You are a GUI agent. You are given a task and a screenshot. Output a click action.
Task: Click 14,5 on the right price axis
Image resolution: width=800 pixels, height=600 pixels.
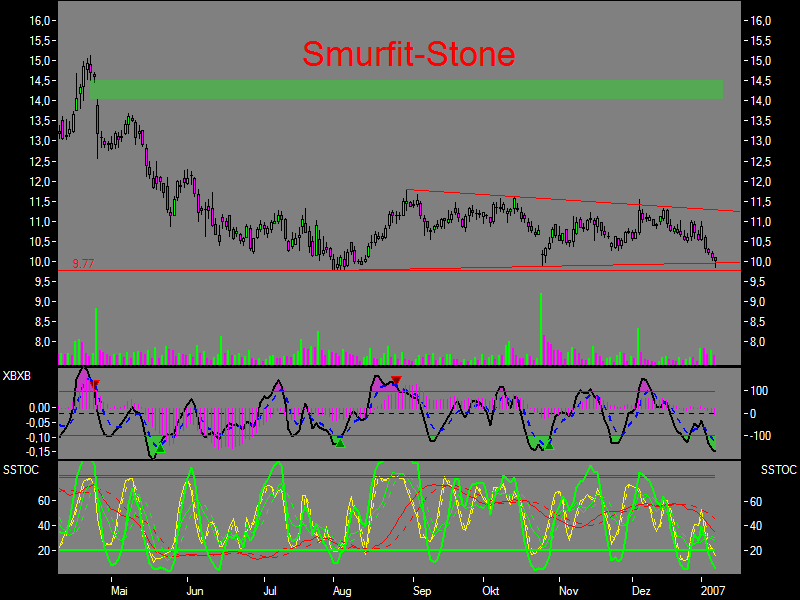761,81
